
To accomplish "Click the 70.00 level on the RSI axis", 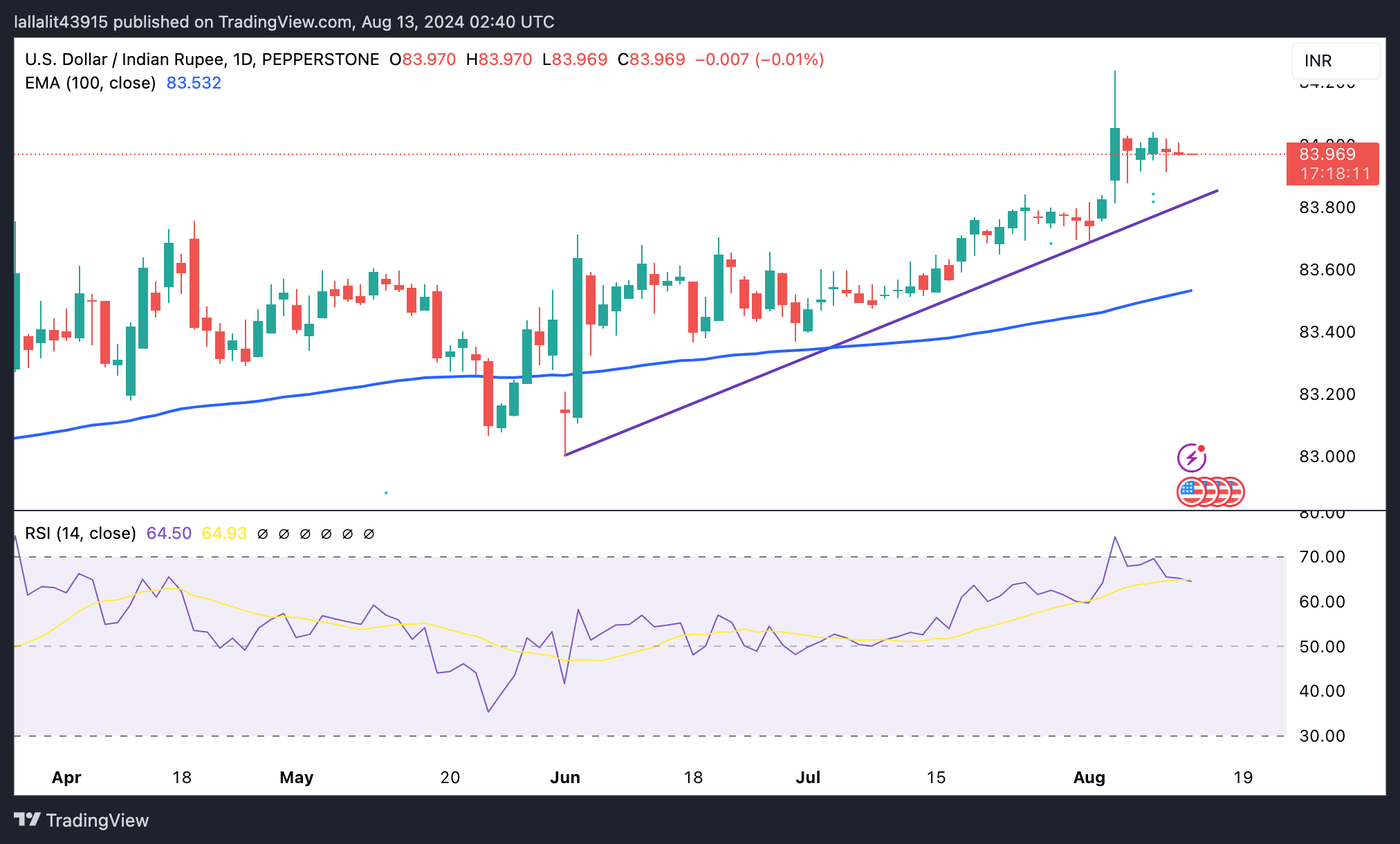I will pyautogui.click(x=1322, y=557).
